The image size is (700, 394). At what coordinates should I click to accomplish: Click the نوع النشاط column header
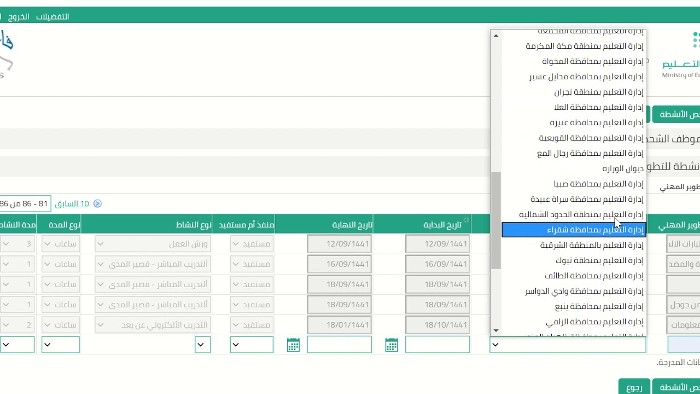click(193, 225)
